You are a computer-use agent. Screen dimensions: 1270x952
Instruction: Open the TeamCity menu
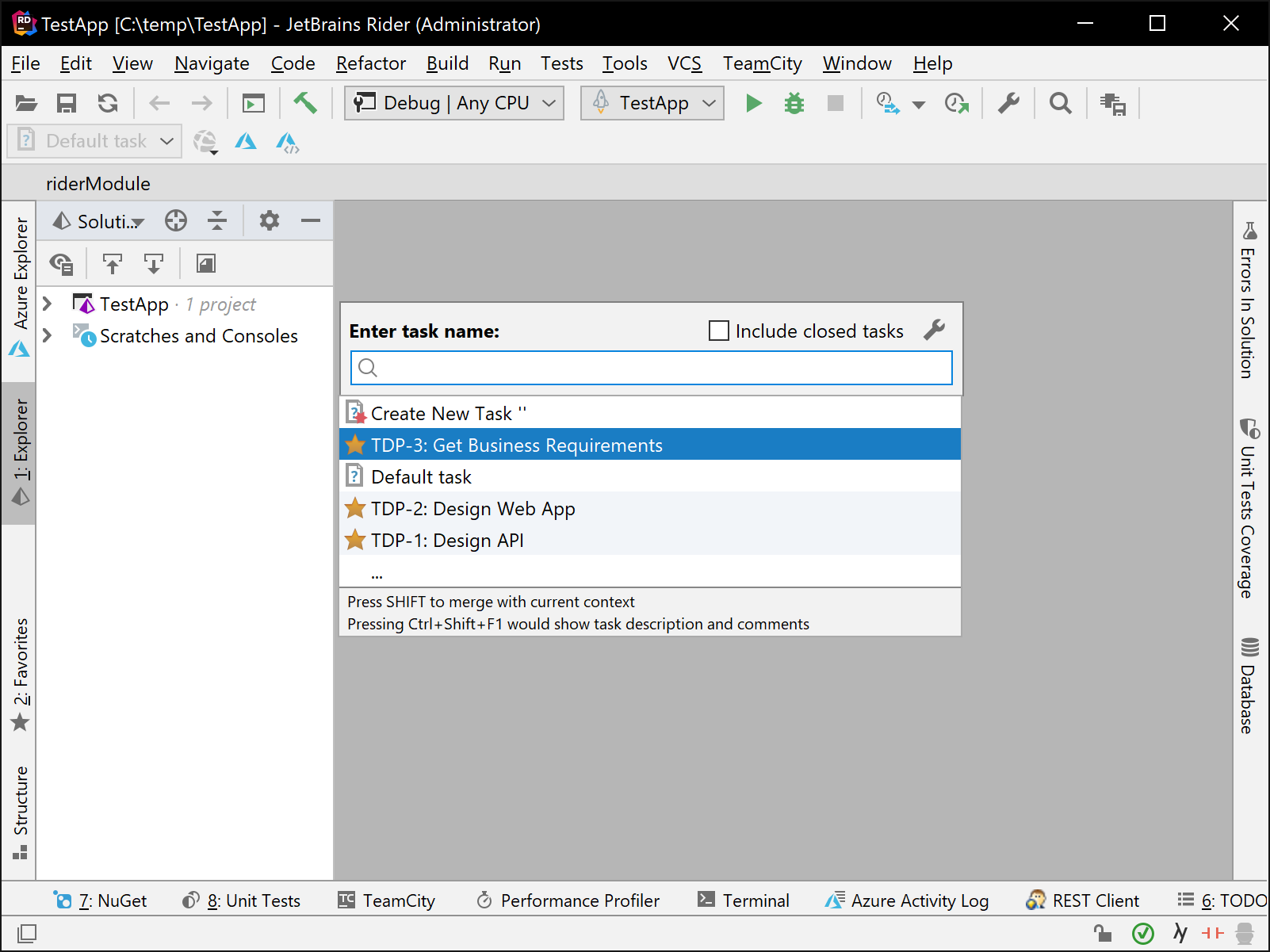pyautogui.click(x=762, y=63)
